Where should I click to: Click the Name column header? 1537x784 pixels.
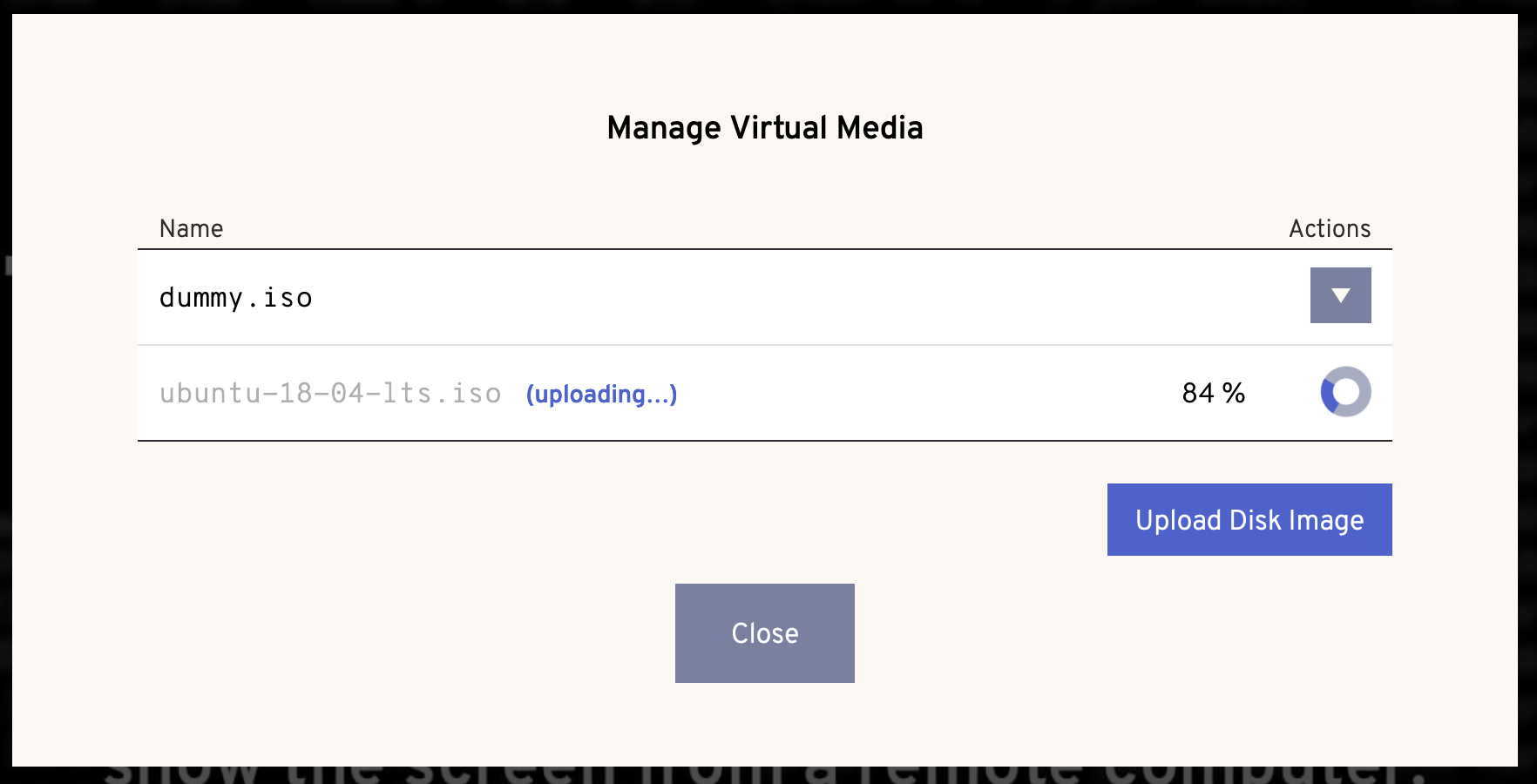[191, 228]
